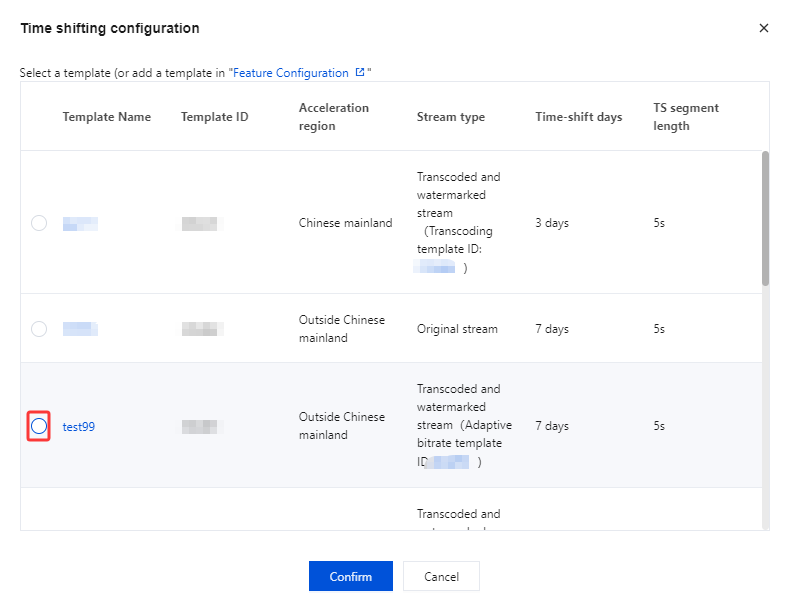Select the radio button for the Chinese mainland template
Image resolution: width=788 pixels, height=610 pixels.
click(39, 223)
